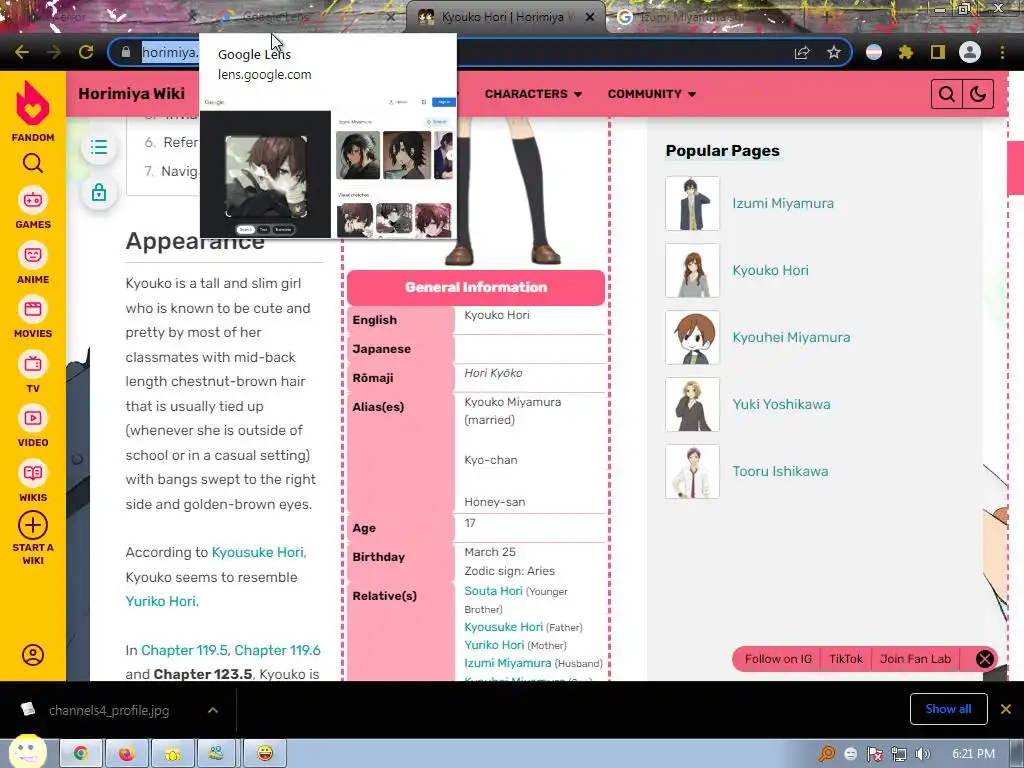Expand the Community dropdown menu
This screenshot has height=768, width=1024.
652,94
